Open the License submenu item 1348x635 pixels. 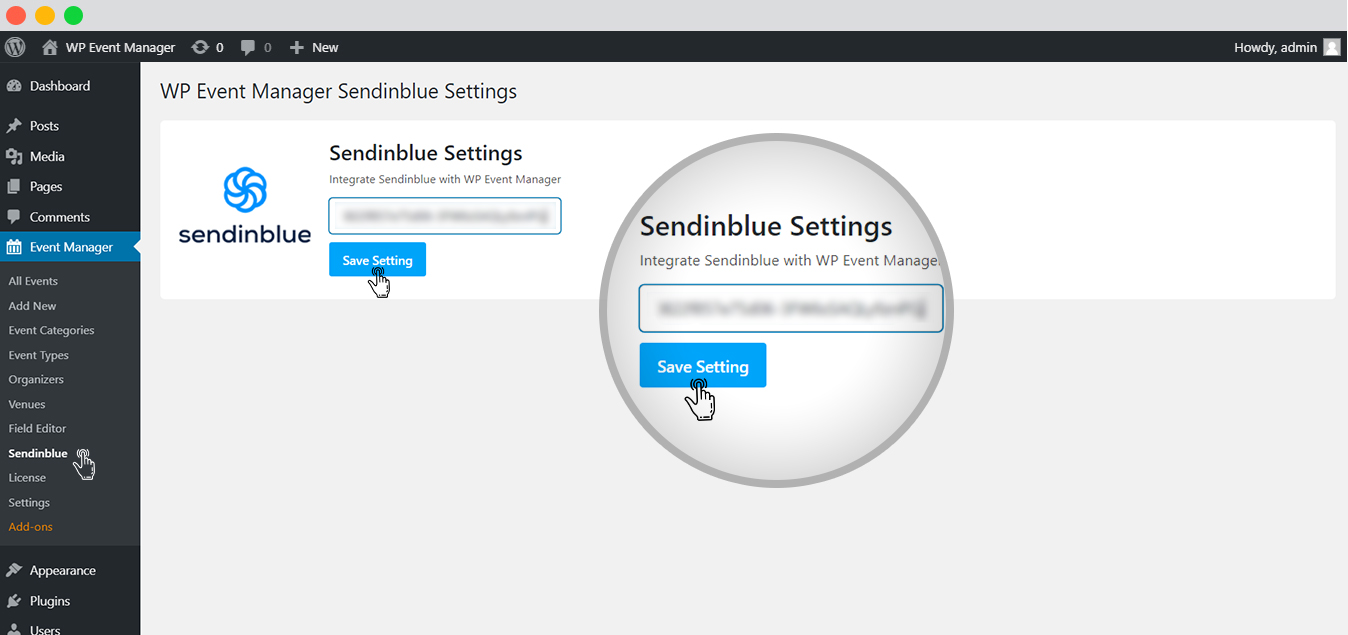pyautogui.click(x=27, y=477)
